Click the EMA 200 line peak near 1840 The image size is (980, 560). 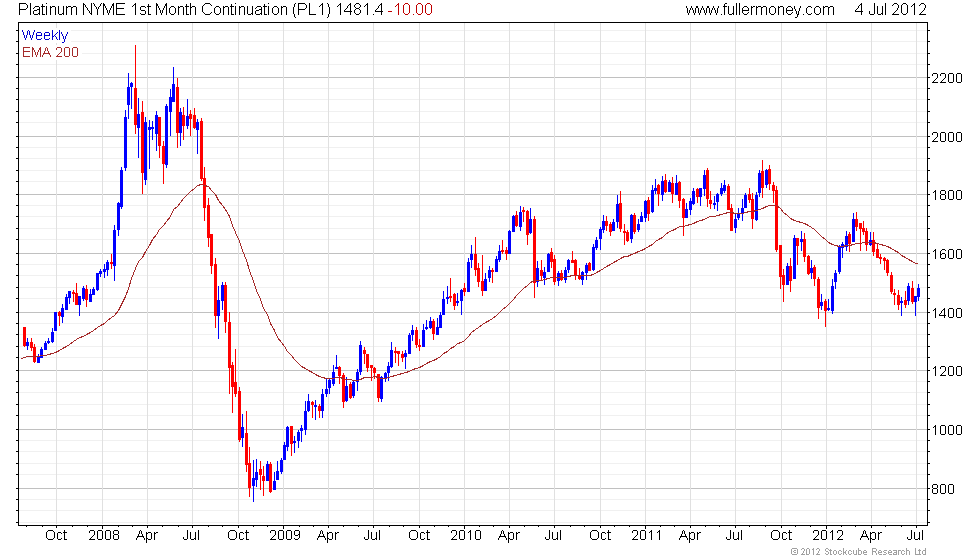[202, 184]
